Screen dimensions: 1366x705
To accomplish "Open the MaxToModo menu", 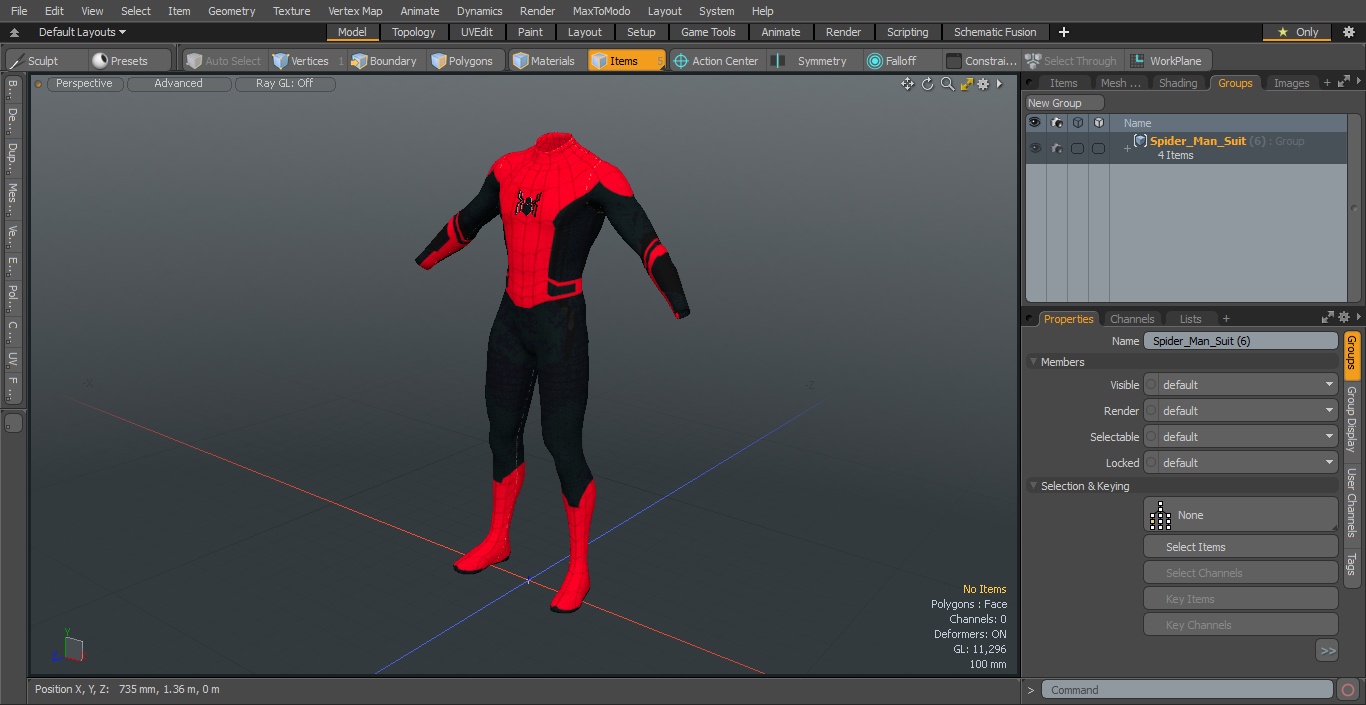I will 601,11.
